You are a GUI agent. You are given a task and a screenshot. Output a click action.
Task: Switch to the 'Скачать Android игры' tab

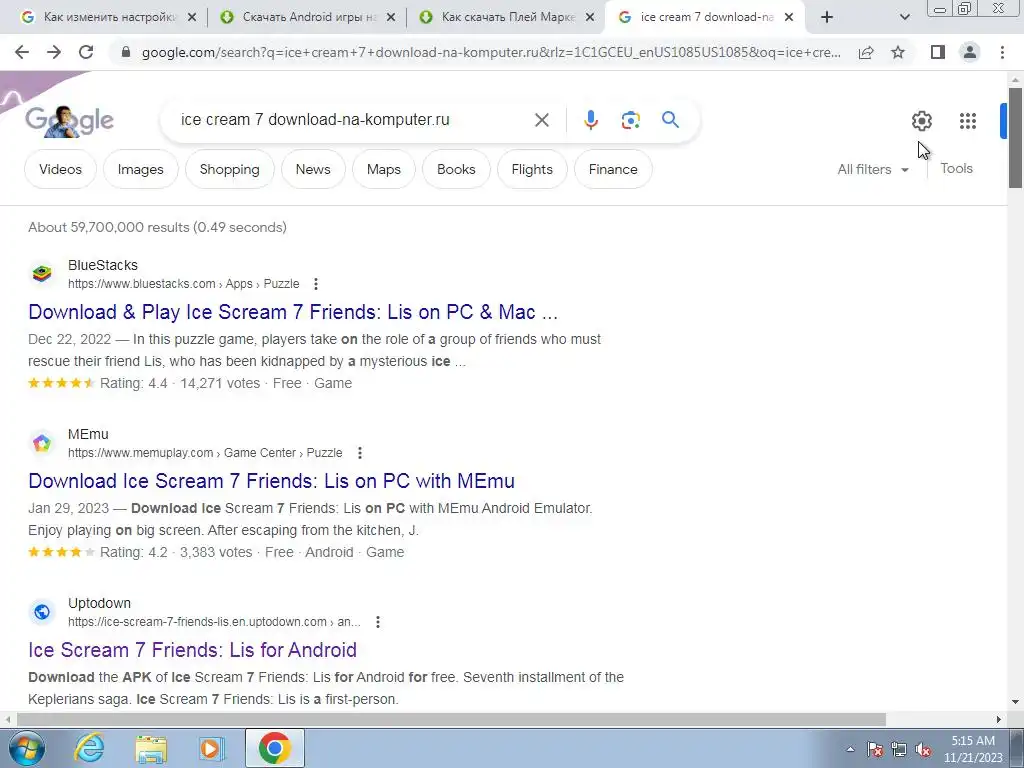click(x=308, y=17)
